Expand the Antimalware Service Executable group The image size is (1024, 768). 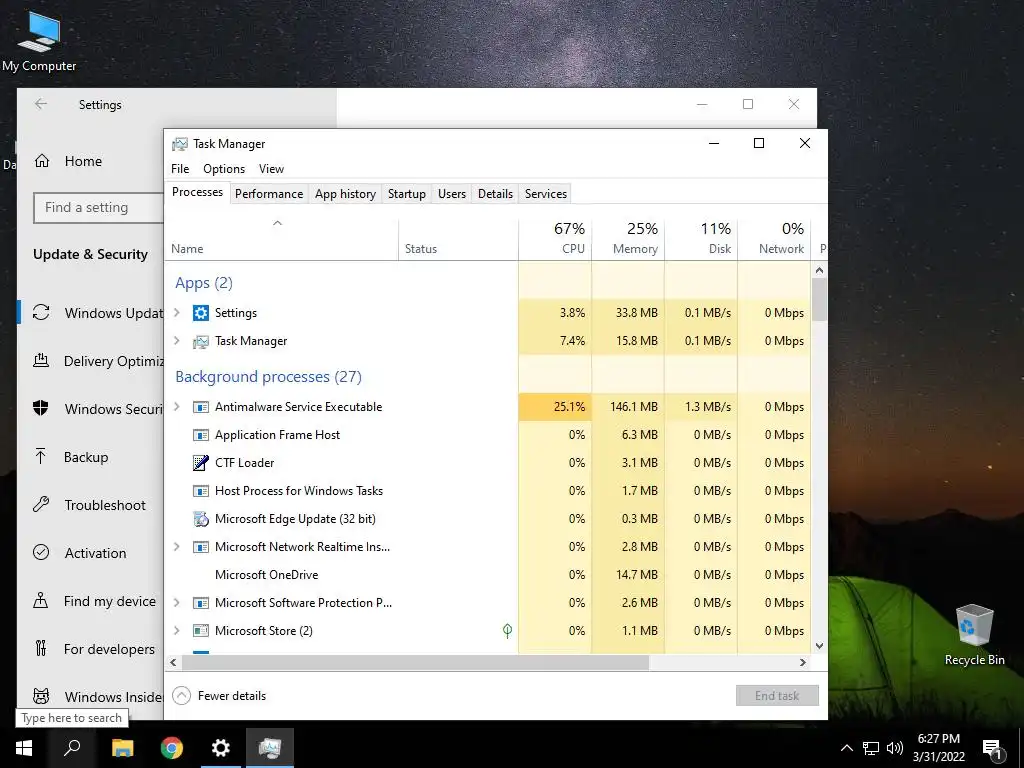point(176,407)
